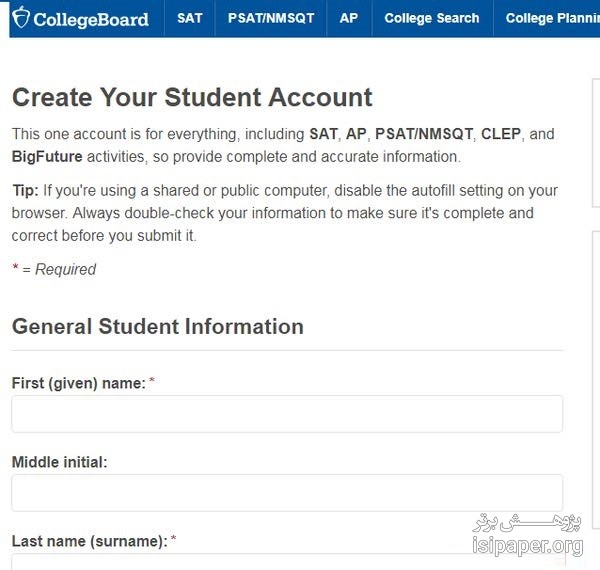
Task: Click the bold Tip: label
Action: (x=25, y=190)
